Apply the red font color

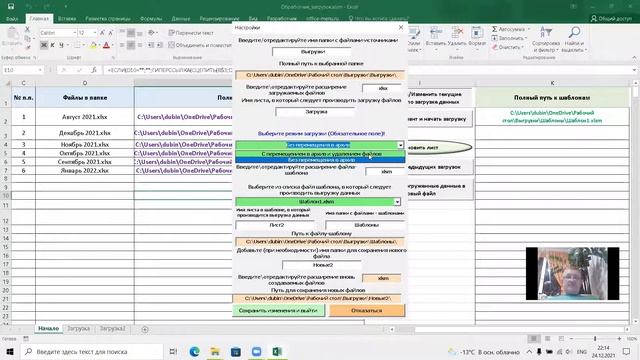click(x=107, y=45)
